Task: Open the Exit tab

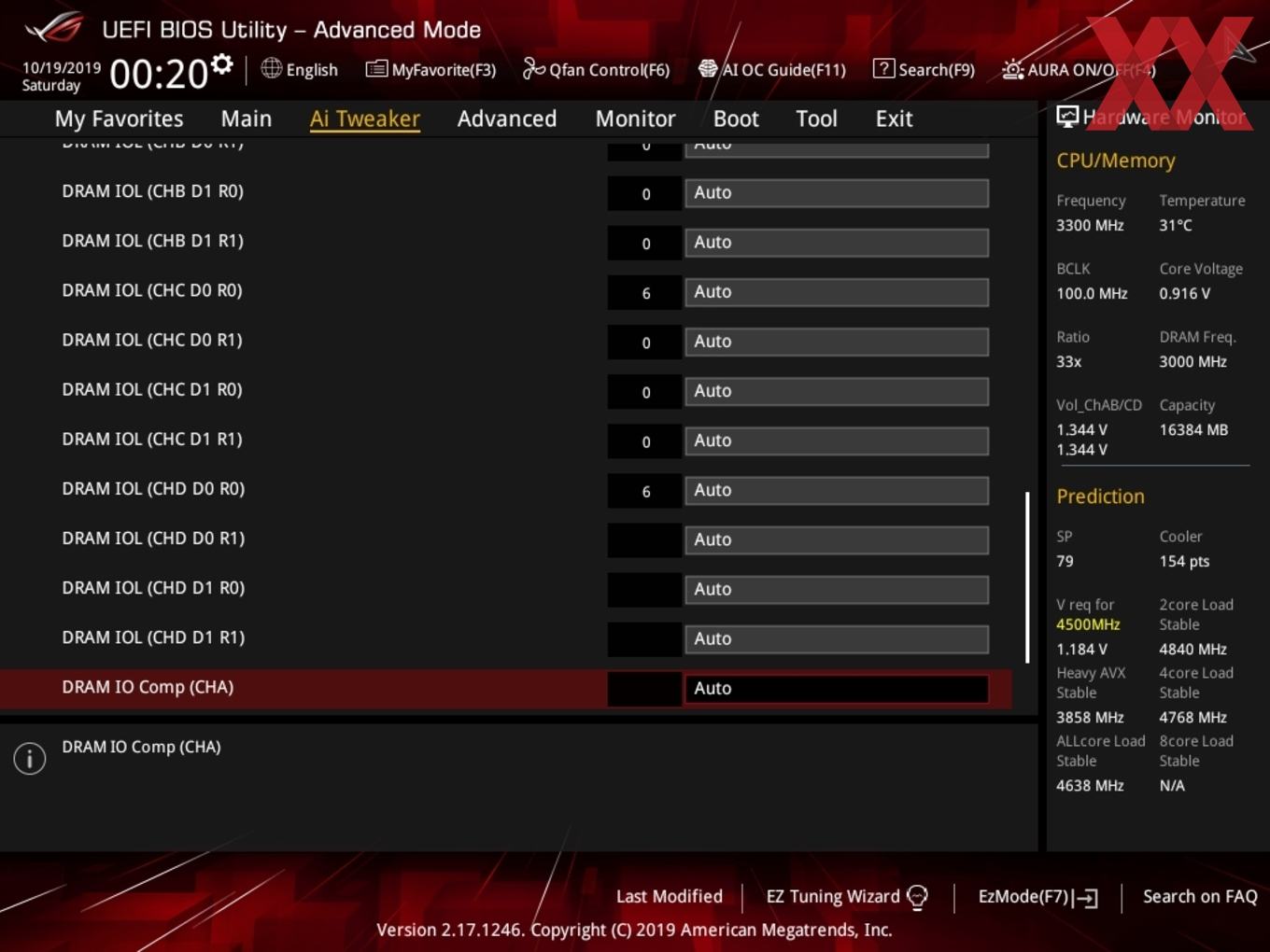Action: pos(894,119)
